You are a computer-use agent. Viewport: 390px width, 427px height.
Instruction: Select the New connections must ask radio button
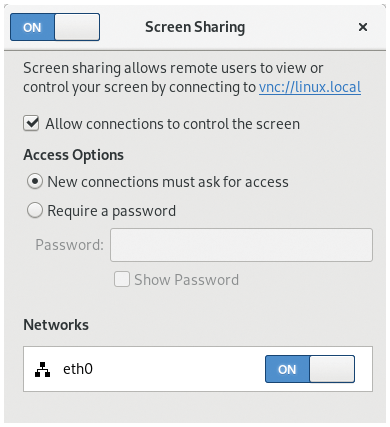tap(35, 182)
